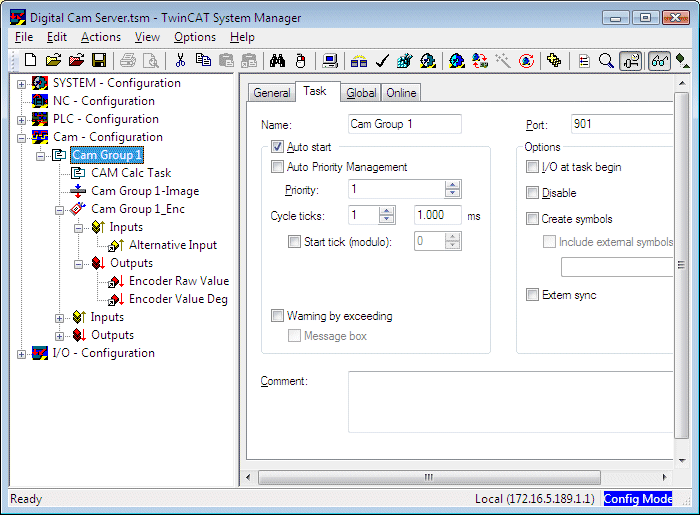This screenshot has width=700, height=515.
Task: Click the list view toolbar icon
Action: tap(583, 60)
